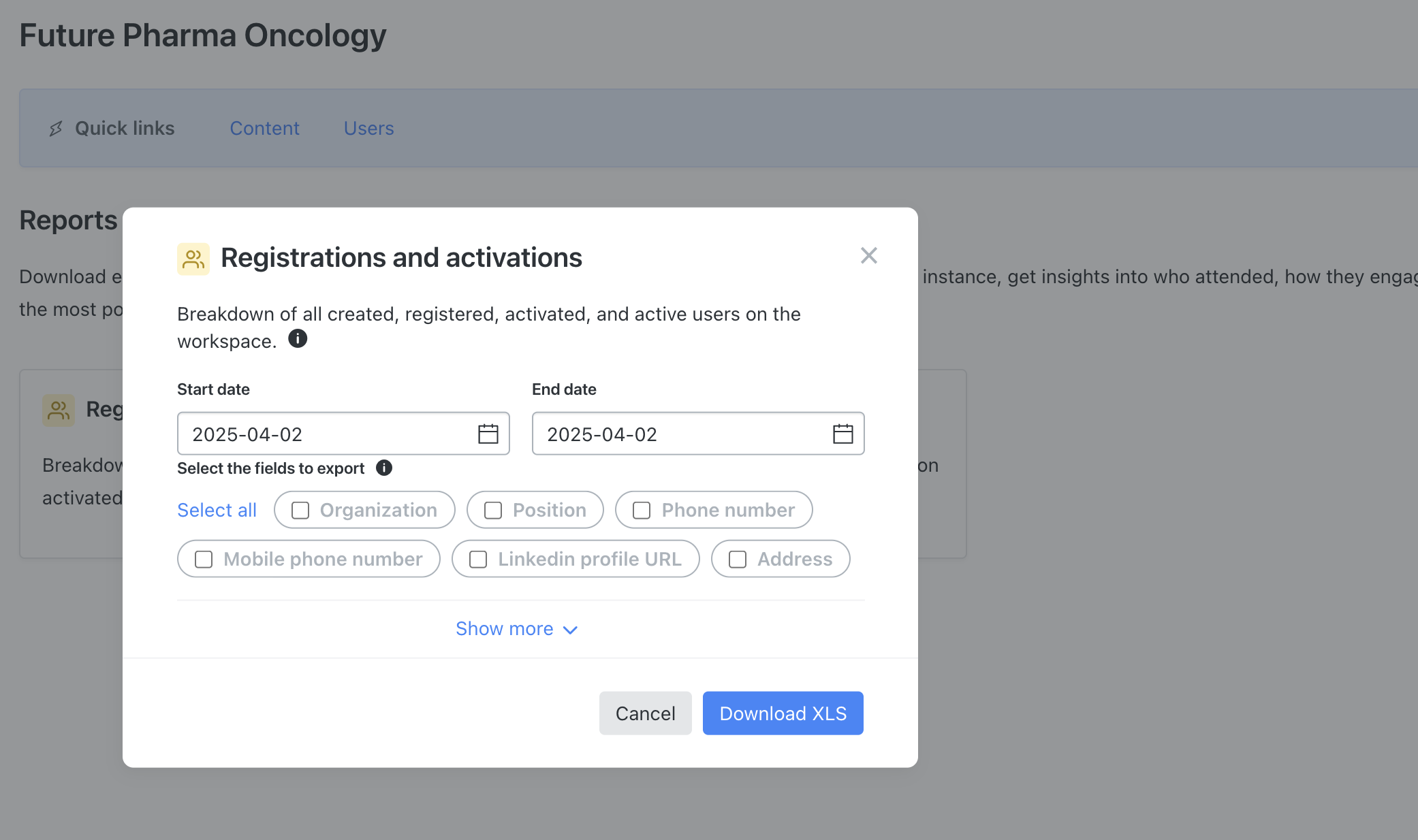Image resolution: width=1418 pixels, height=840 pixels.
Task: Enable the Position export field
Action: tap(493, 510)
